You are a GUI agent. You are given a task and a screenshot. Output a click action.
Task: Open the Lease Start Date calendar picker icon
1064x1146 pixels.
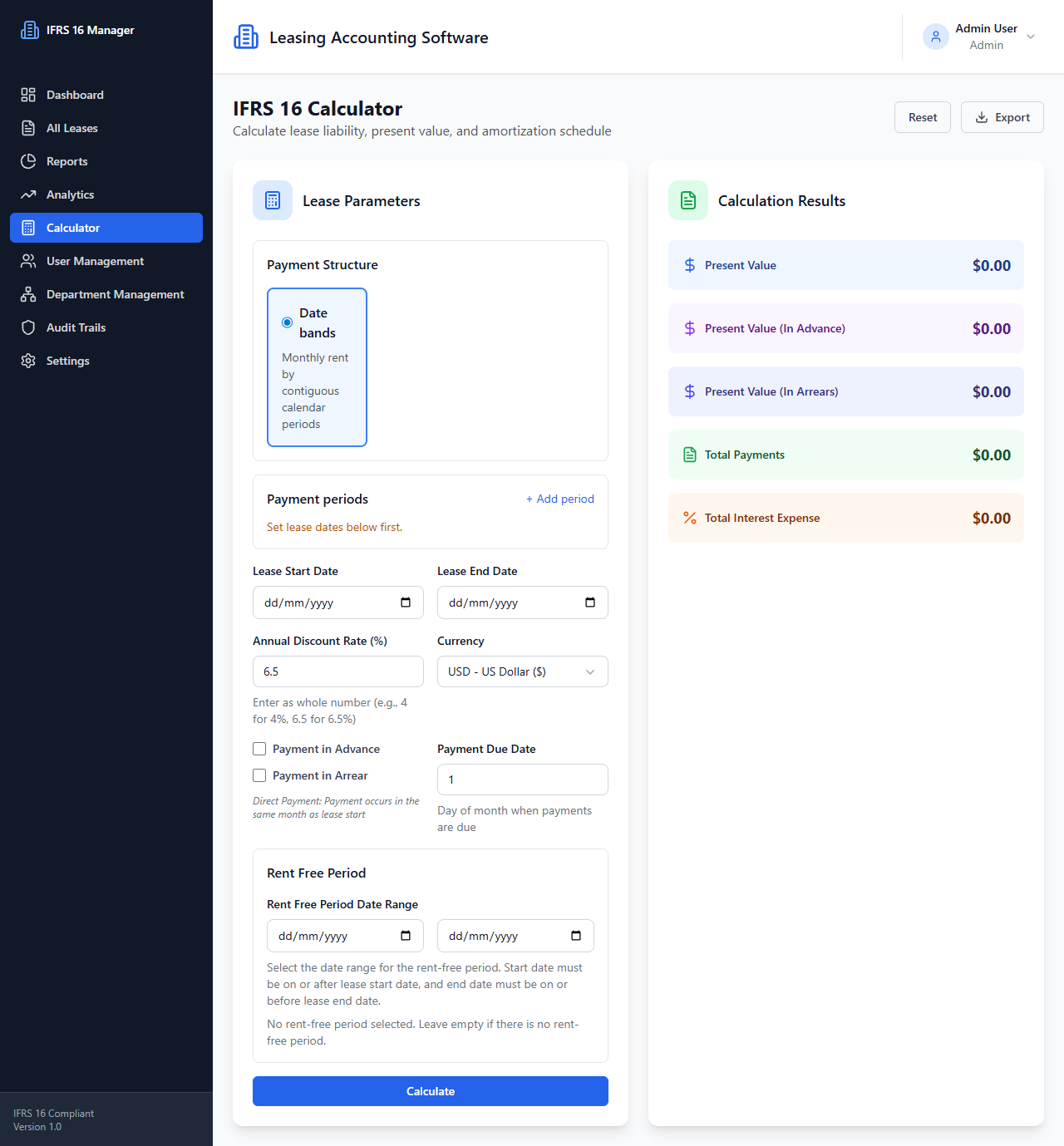(406, 603)
